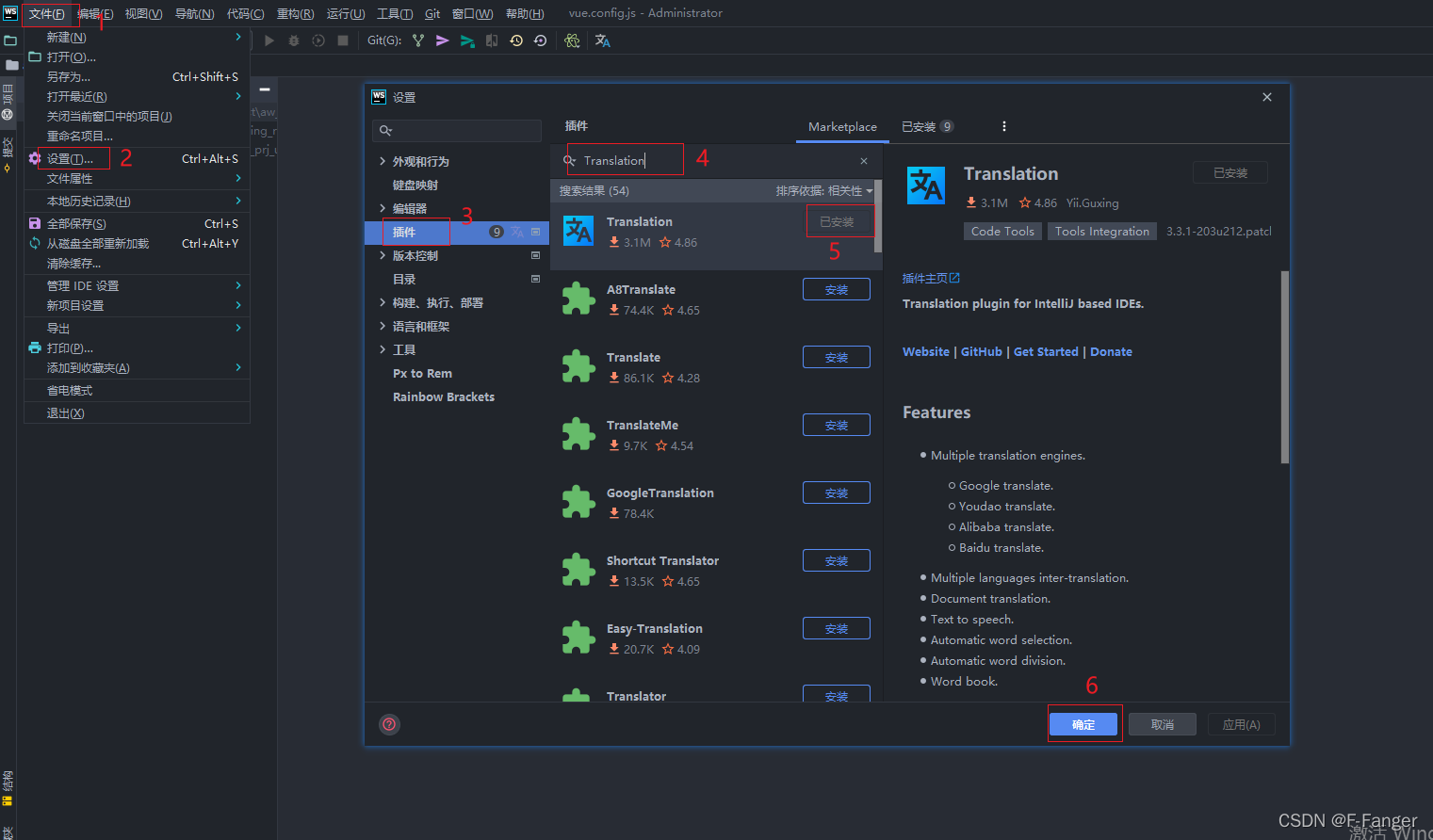This screenshot has width=1433, height=840.
Task: Click the purple Git commit arrow icon
Action: coord(443,40)
